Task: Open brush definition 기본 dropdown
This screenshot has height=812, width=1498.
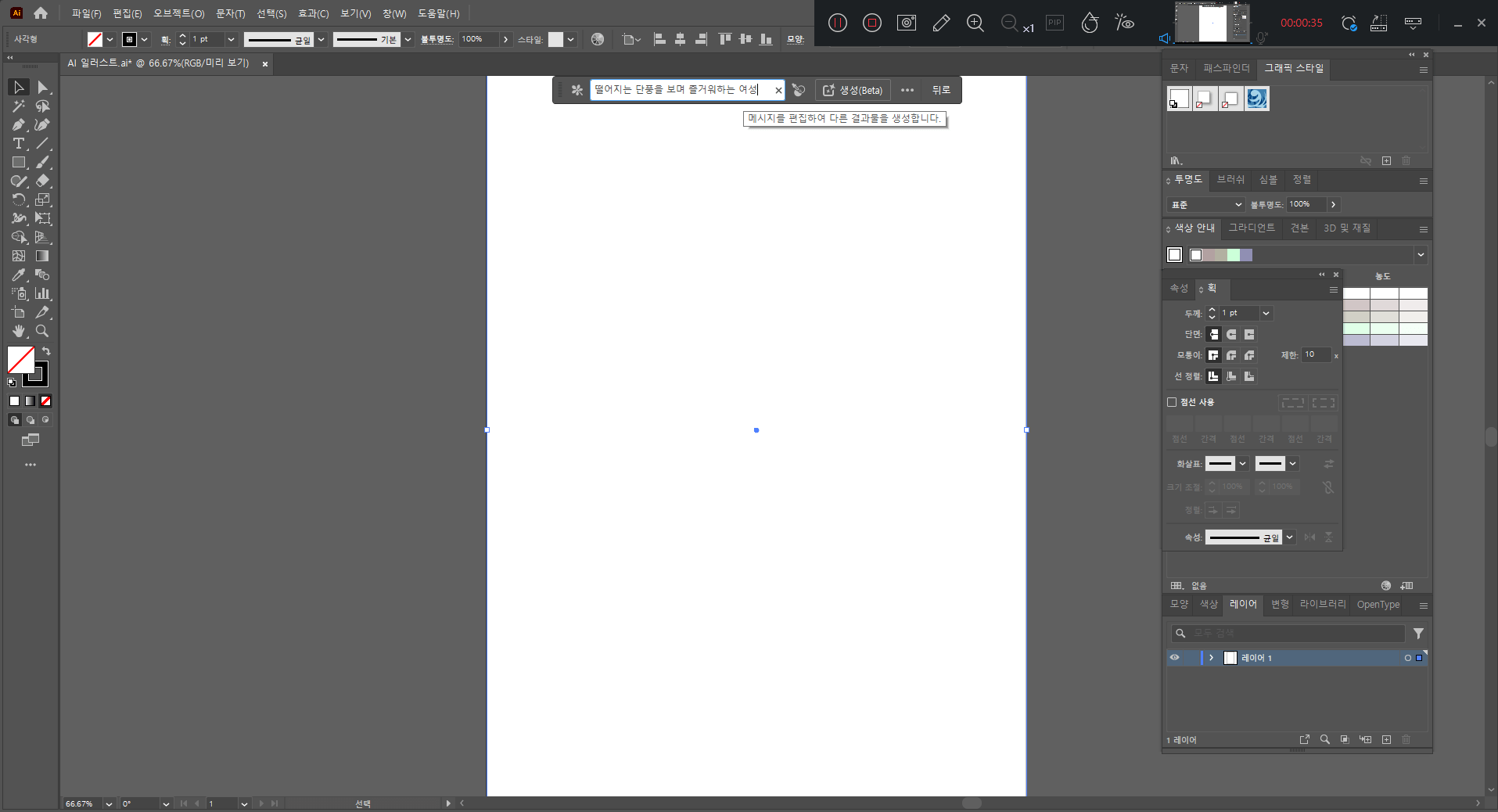Action: coord(408,39)
